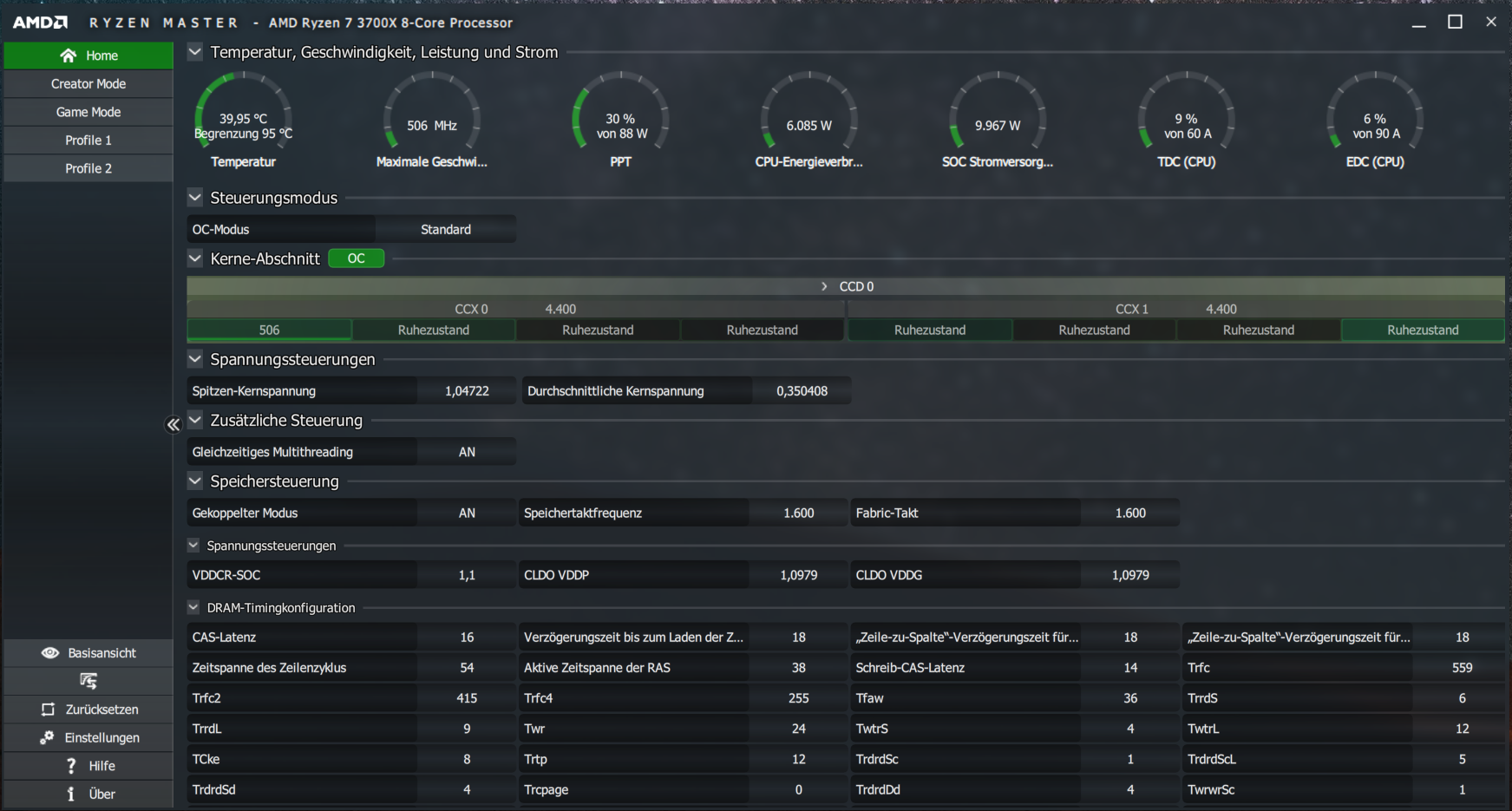Toggle the OC badge in Kerne-Abschnitt

coord(356,258)
